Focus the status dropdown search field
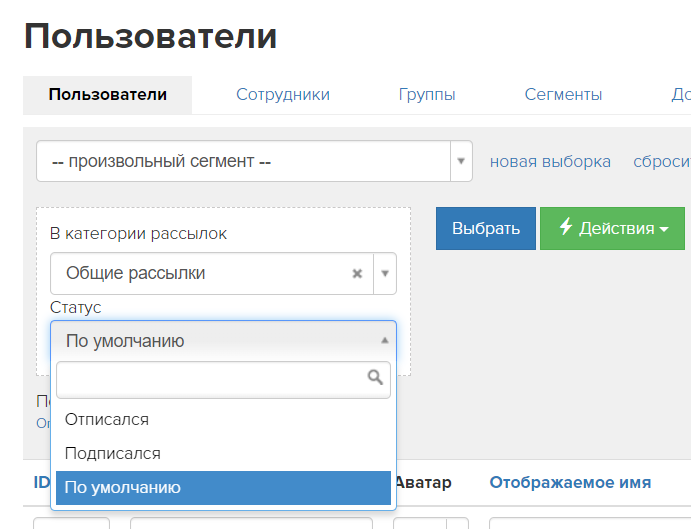This screenshot has width=691, height=529. (x=223, y=380)
